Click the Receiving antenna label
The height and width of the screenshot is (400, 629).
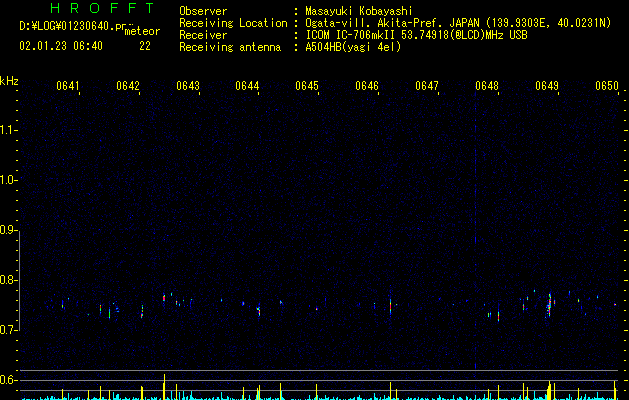coord(230,47)
